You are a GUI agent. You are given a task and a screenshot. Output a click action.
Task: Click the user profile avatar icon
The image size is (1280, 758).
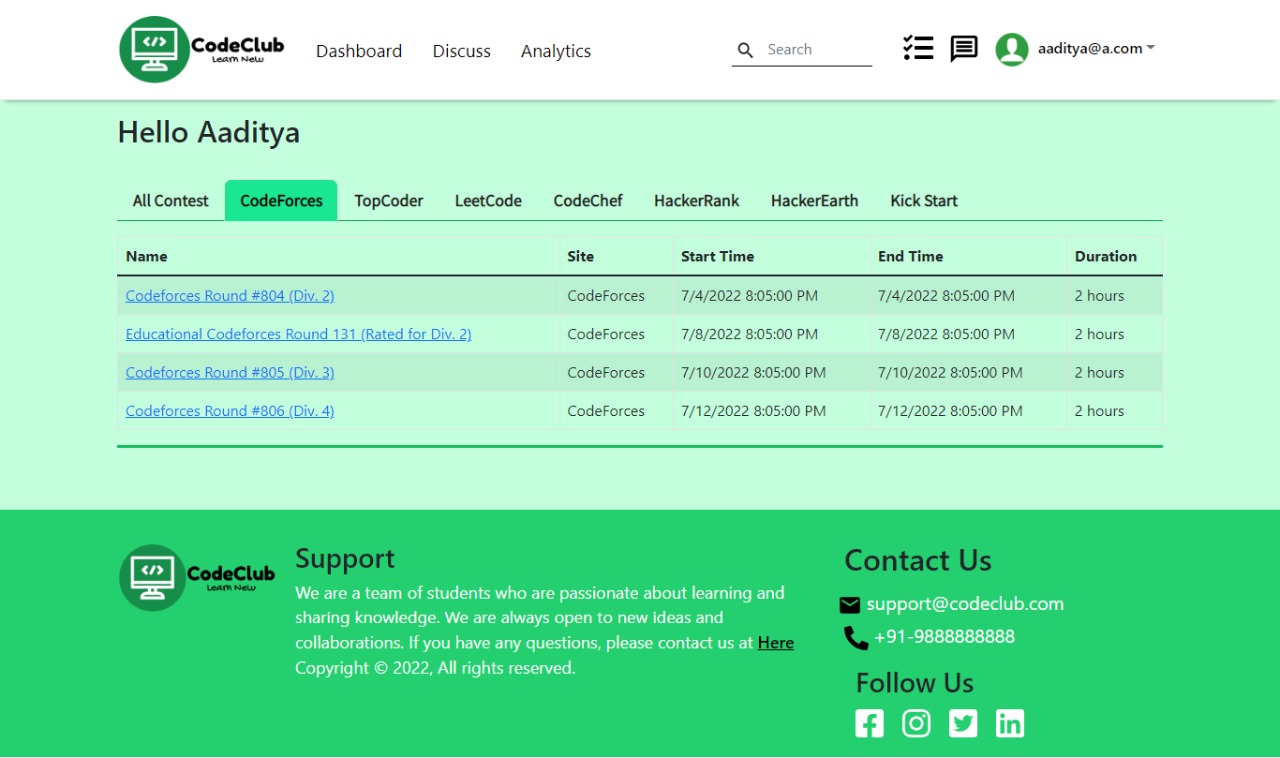[x=1011, y=48]
